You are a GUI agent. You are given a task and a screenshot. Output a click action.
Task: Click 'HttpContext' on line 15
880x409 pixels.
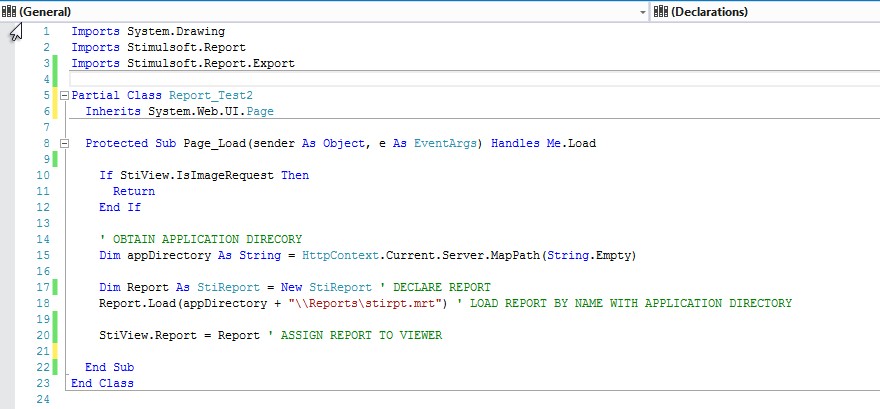(x=340, y=255)
